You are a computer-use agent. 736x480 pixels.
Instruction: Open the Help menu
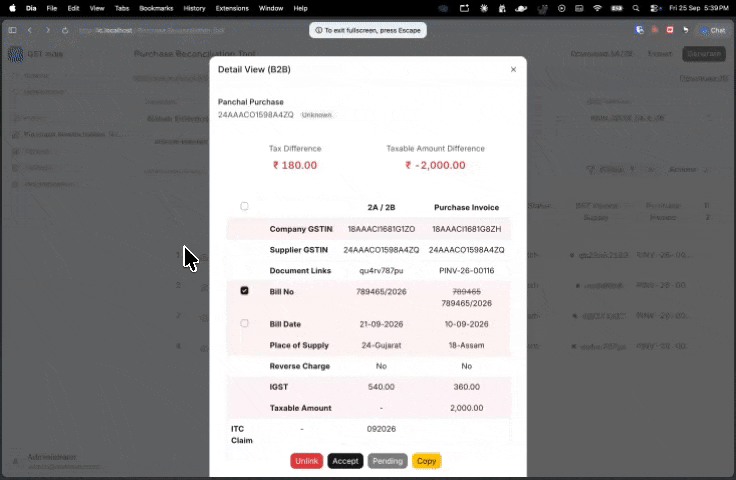(300, 8)
